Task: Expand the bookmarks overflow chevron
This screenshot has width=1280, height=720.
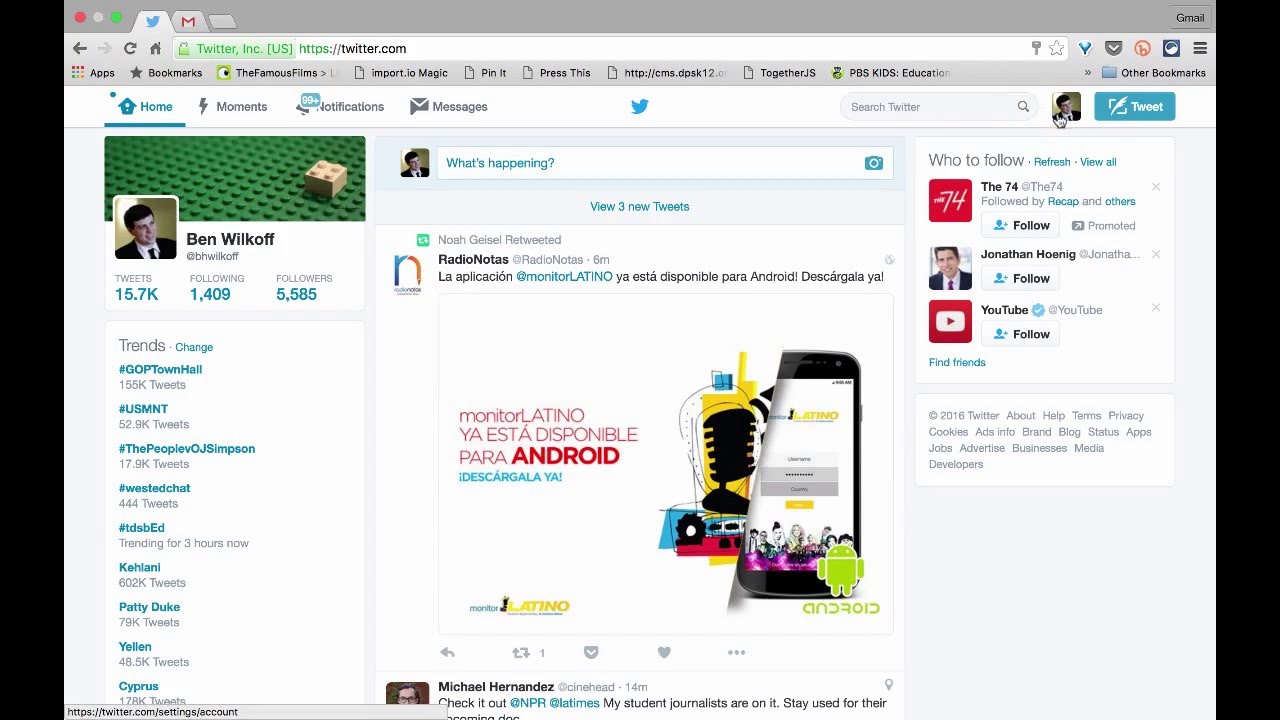Action: click(x=1087, y=73)
